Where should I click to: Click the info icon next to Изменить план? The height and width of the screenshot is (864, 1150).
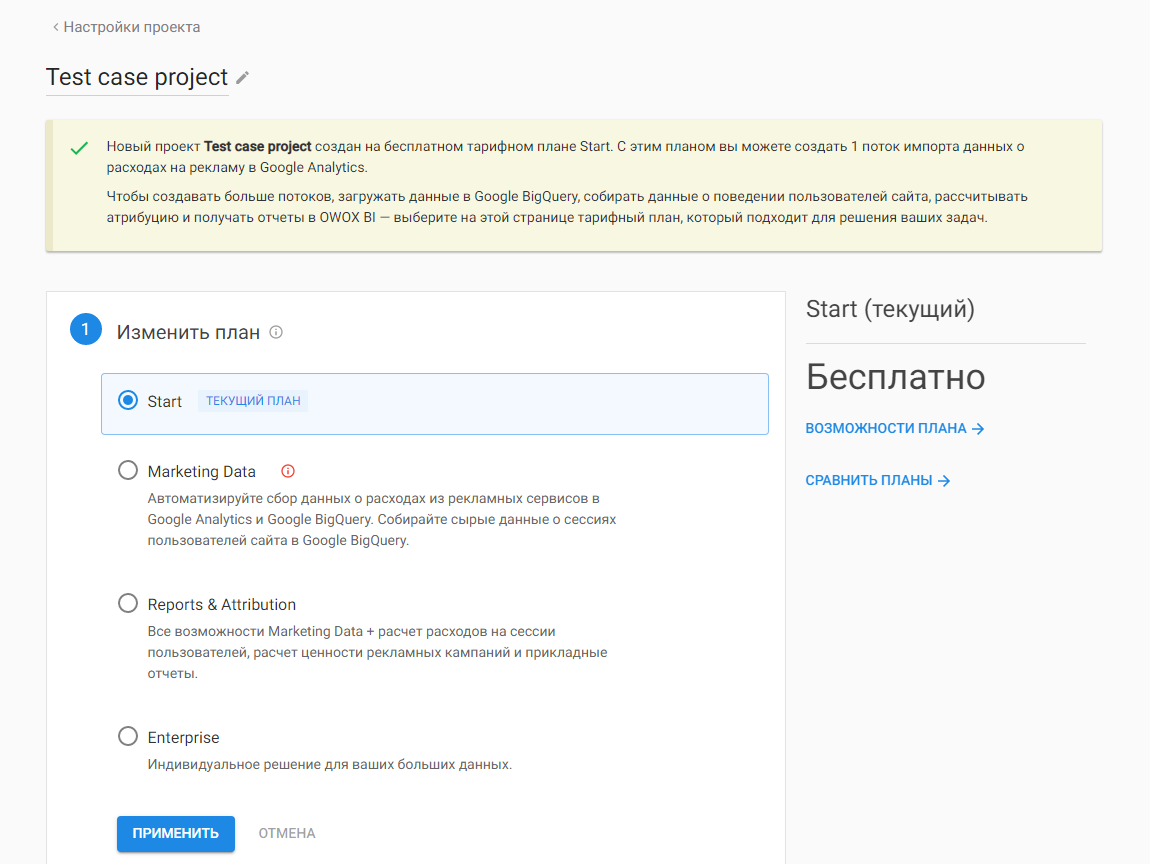276,332
